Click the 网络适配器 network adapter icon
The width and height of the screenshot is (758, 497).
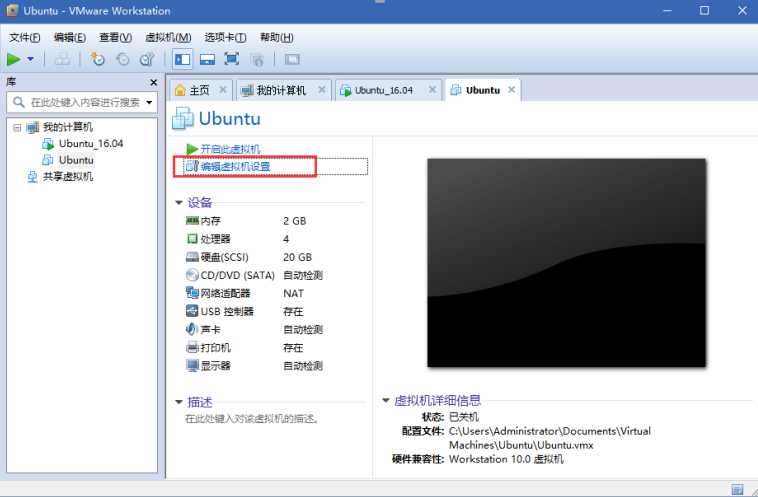[192, 292]
